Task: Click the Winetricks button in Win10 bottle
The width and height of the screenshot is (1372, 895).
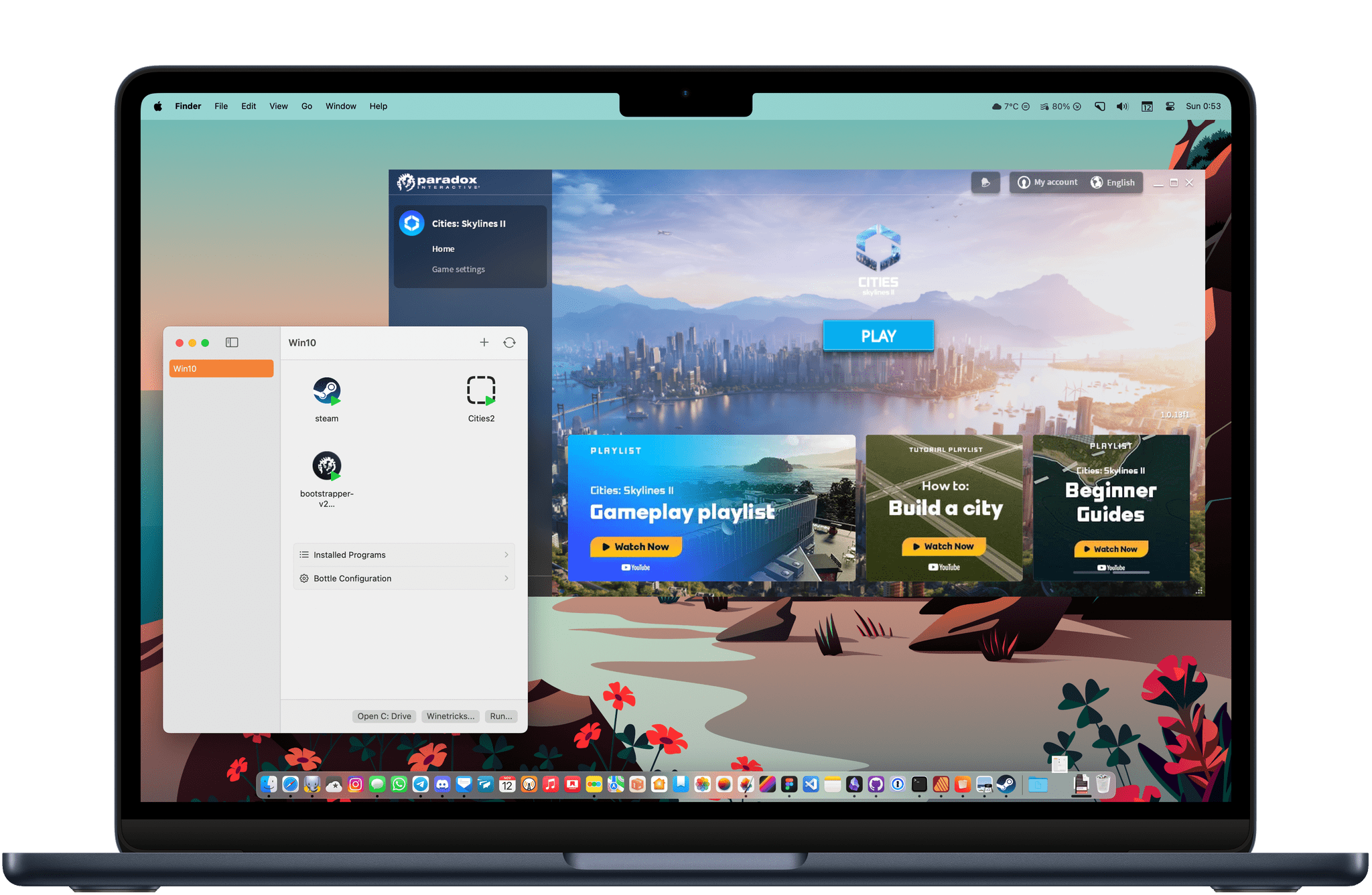Action: pos(450,714)
